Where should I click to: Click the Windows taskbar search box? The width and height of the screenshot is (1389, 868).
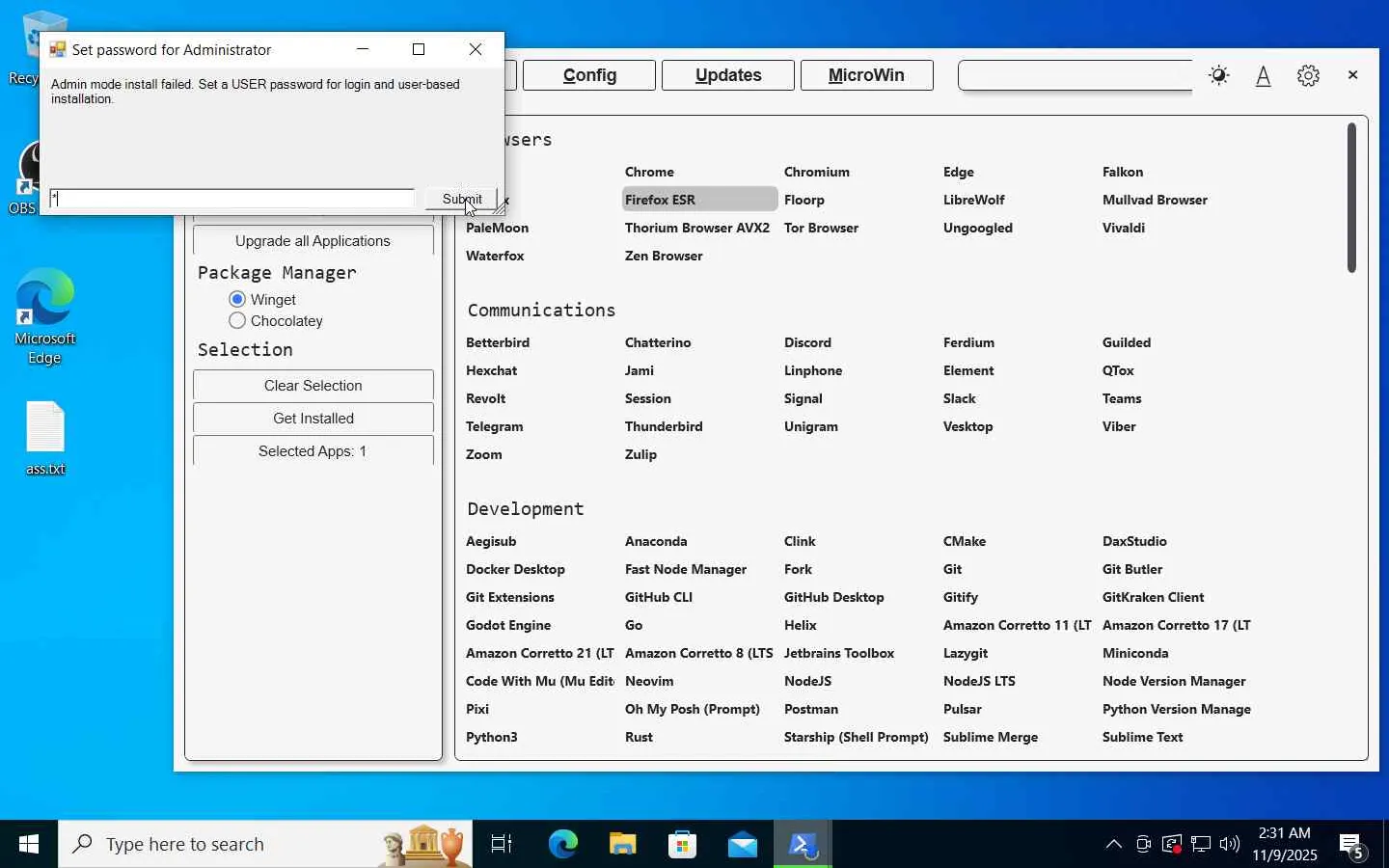tap(265, 844)
